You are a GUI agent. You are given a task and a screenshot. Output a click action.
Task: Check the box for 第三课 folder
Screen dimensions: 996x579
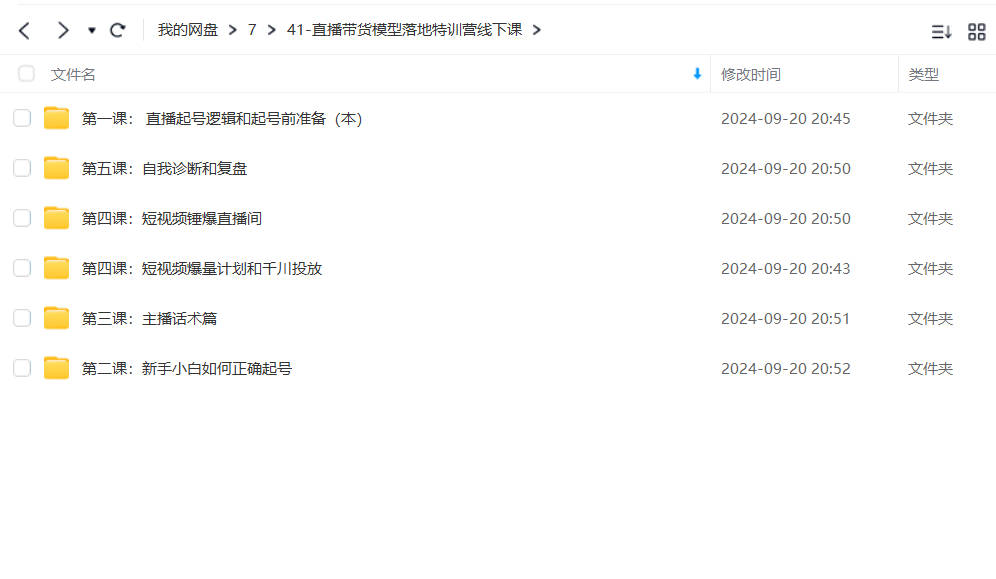[x=22, y=318]
